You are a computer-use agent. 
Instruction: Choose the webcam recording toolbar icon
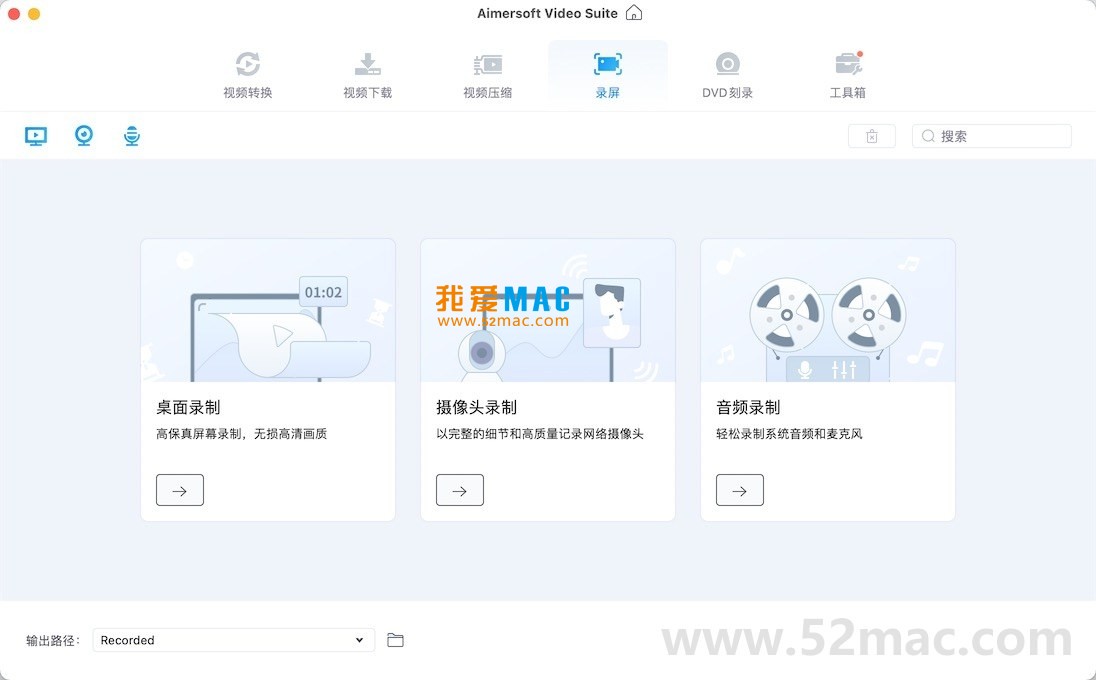(84, 136)
